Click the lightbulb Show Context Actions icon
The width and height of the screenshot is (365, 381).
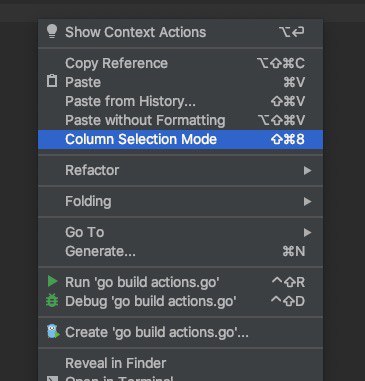(52, 32)
